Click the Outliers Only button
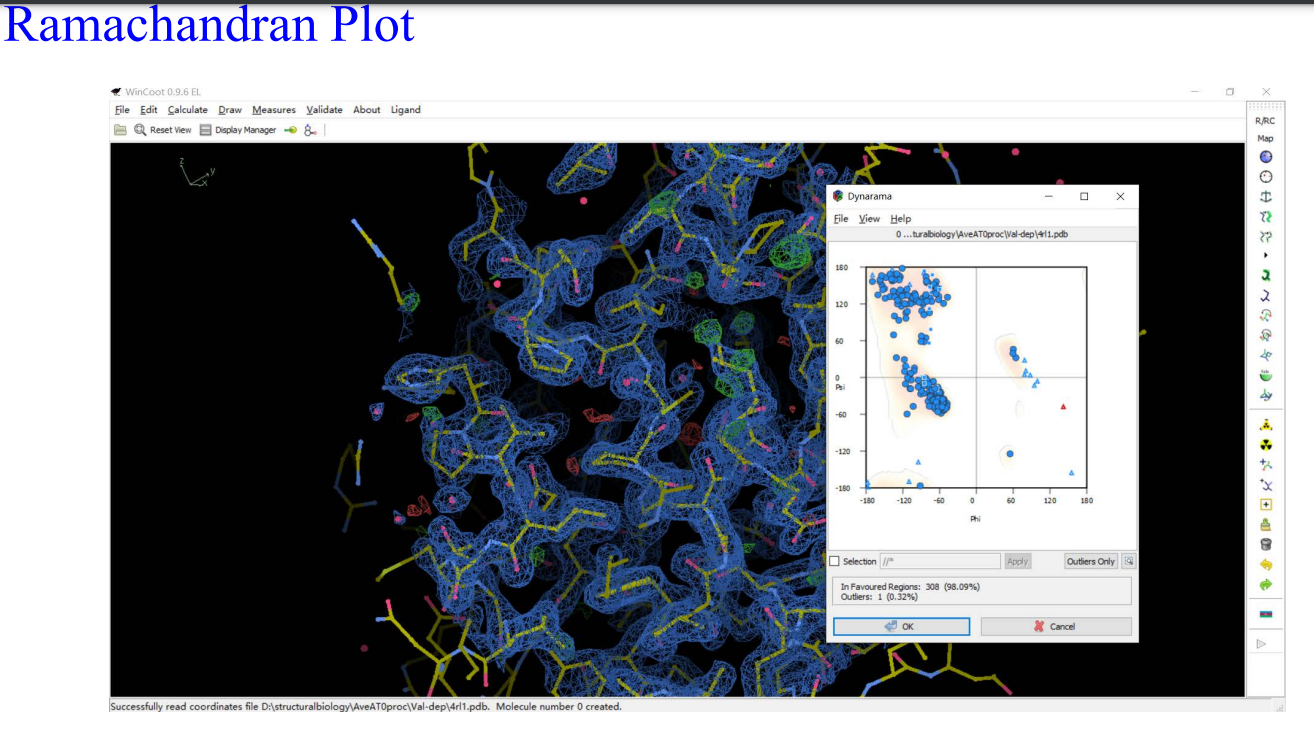The image size is (1314, 731). coord(1091,561)
